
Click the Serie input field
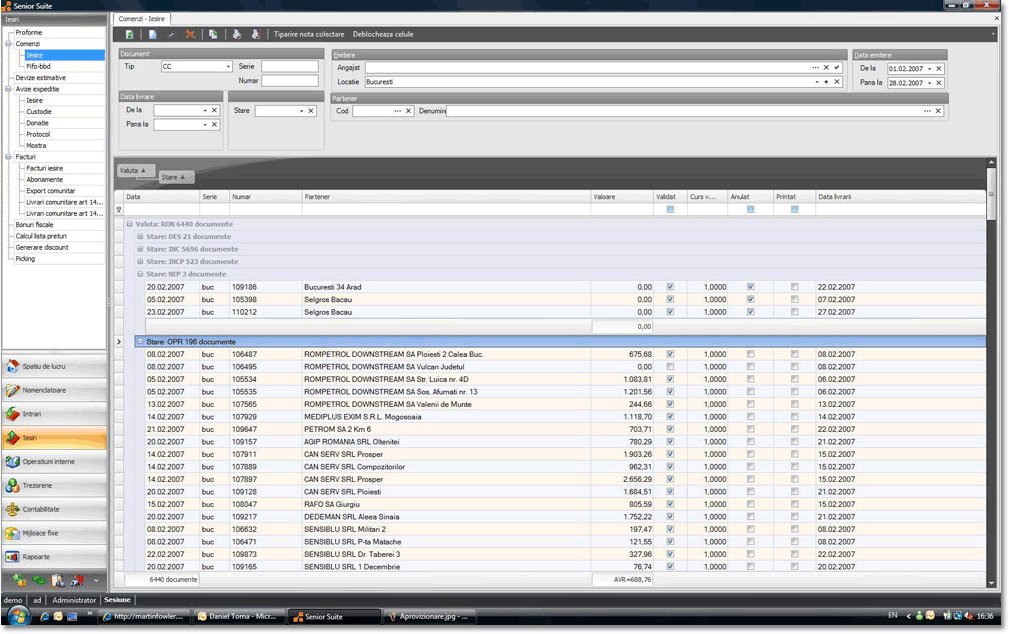[x=289, y=66]
